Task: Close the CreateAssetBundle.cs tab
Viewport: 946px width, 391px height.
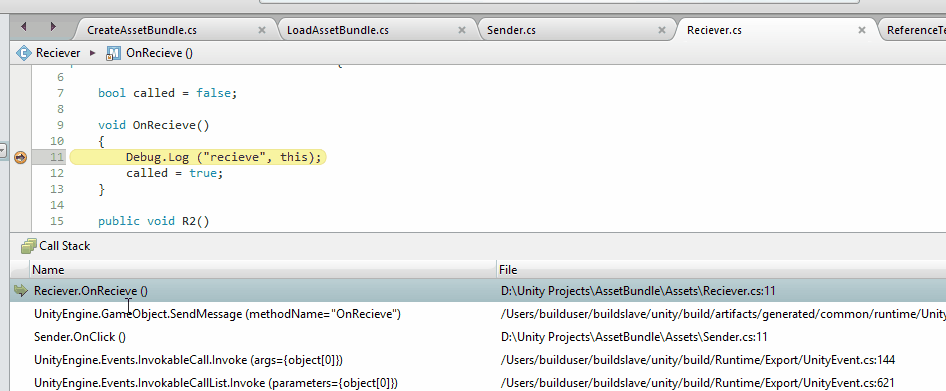Action: click(262, 30)
